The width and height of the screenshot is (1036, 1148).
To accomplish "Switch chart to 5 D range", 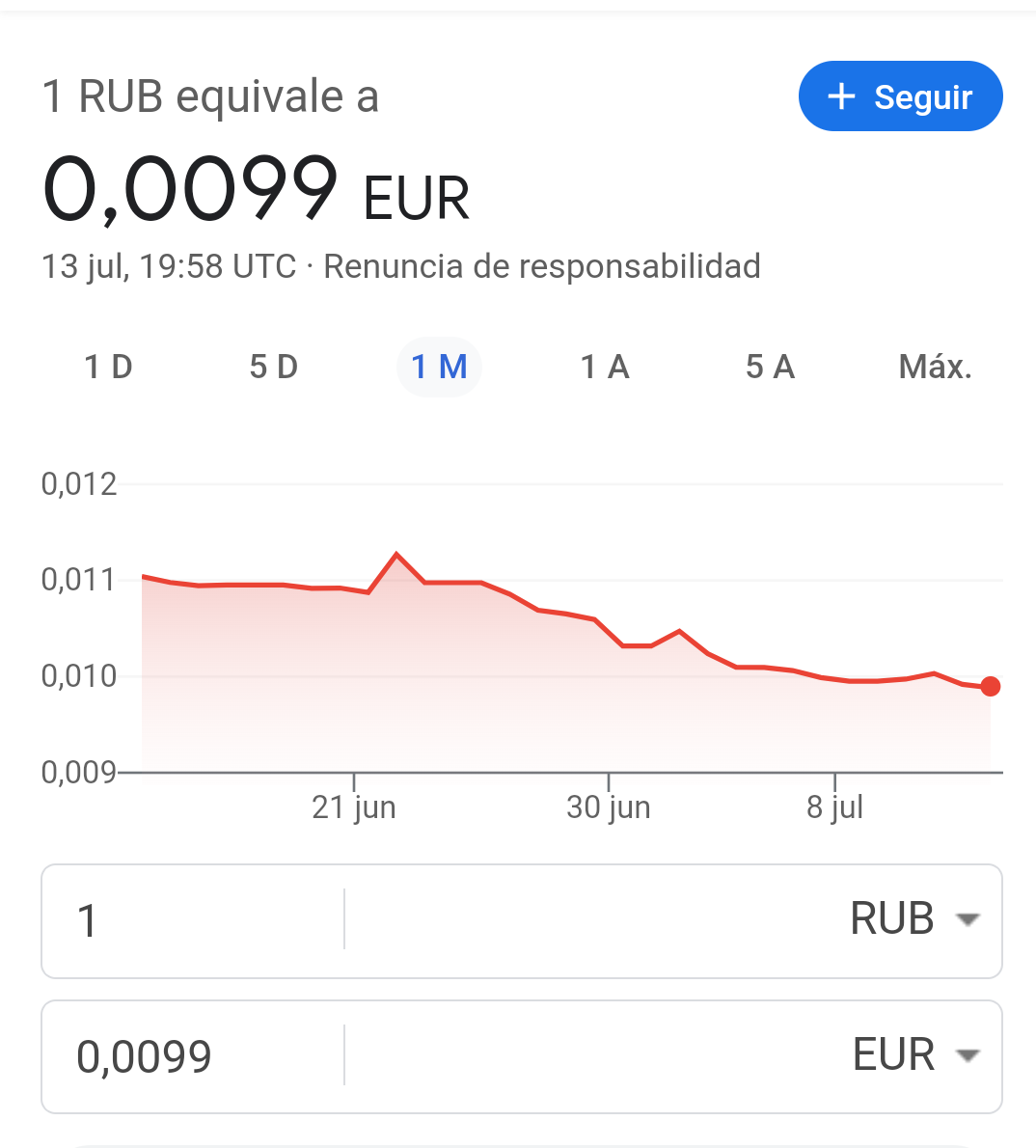I will click(x=274, y=367).
